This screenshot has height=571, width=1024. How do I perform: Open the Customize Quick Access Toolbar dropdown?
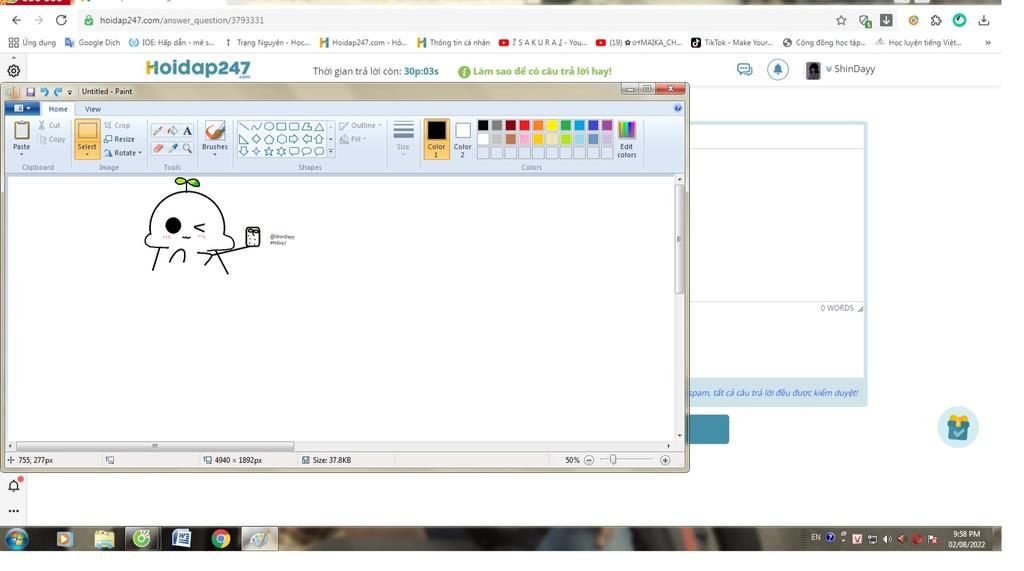pos(70,92)
